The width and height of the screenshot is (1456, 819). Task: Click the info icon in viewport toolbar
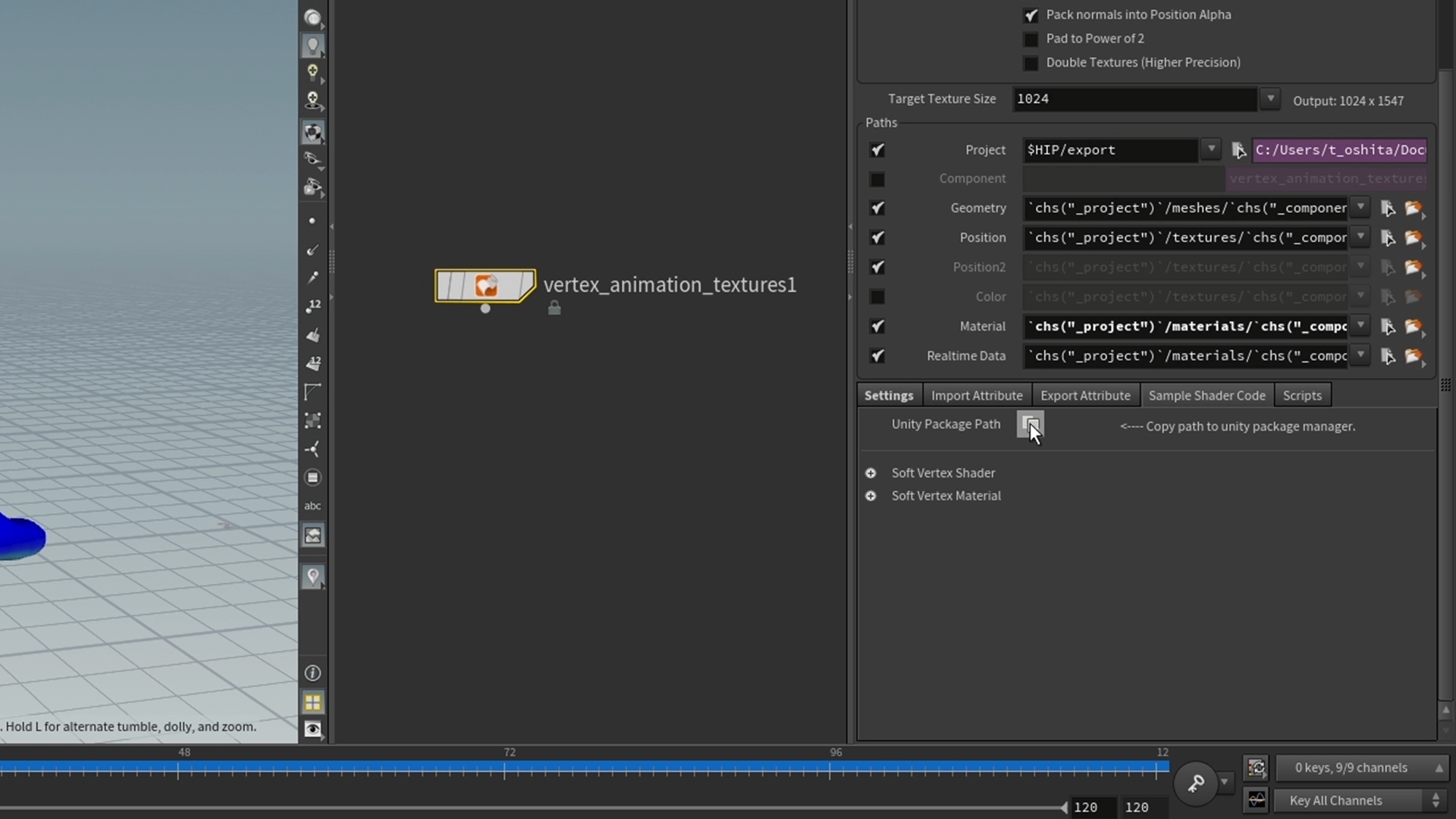312,673
